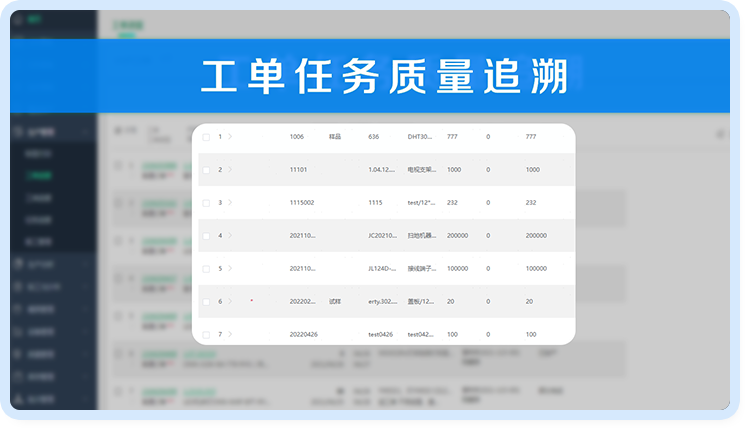Unfold row 6 via its arrow
Screen dimensions: 745x428
click(x=230, y=301)
